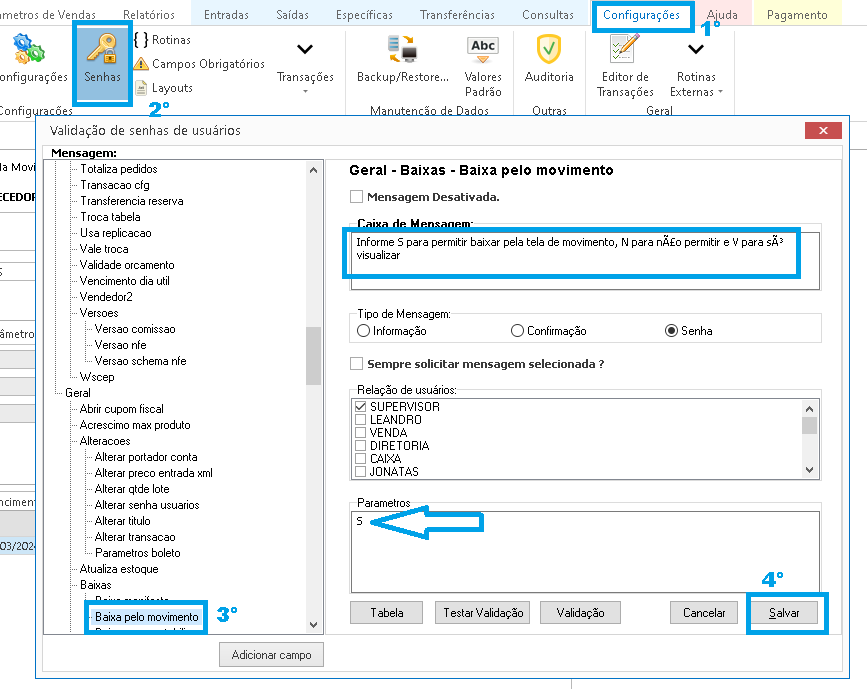The image size is (867, 689).
Task: Open the Entradas ribbon tab
Action: pos(226,15)
